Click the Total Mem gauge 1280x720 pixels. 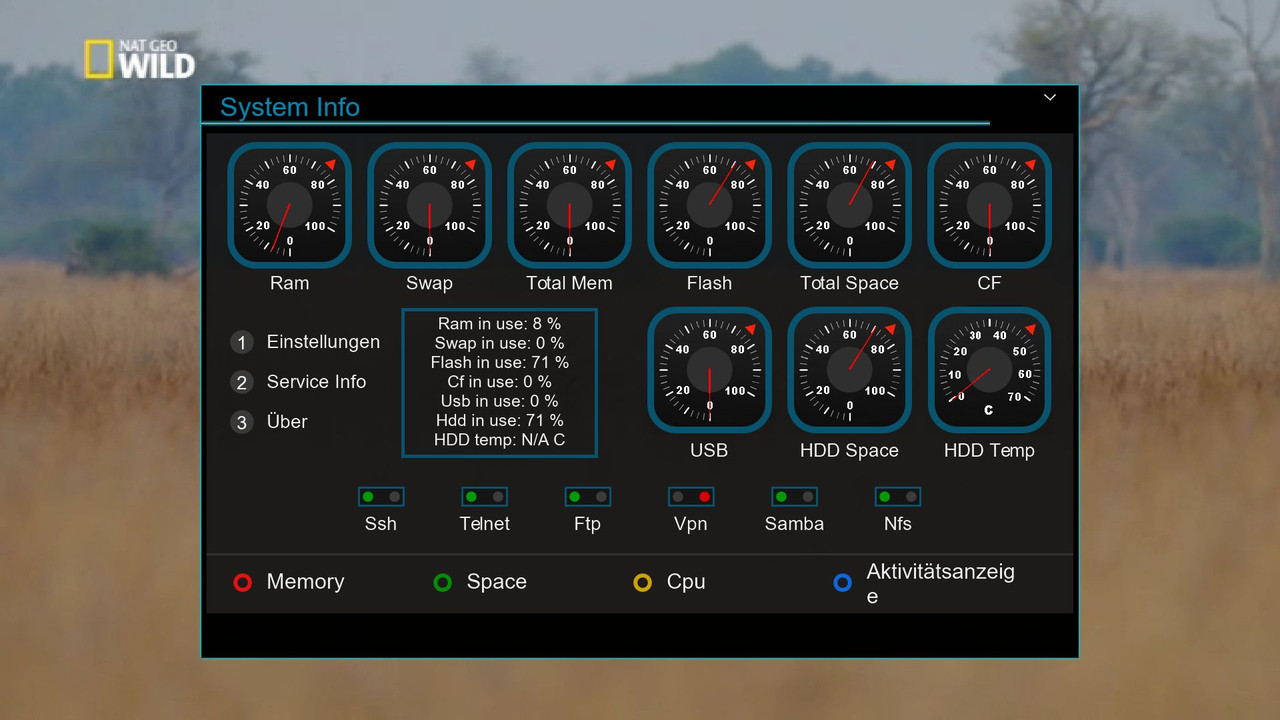(570, 205)
